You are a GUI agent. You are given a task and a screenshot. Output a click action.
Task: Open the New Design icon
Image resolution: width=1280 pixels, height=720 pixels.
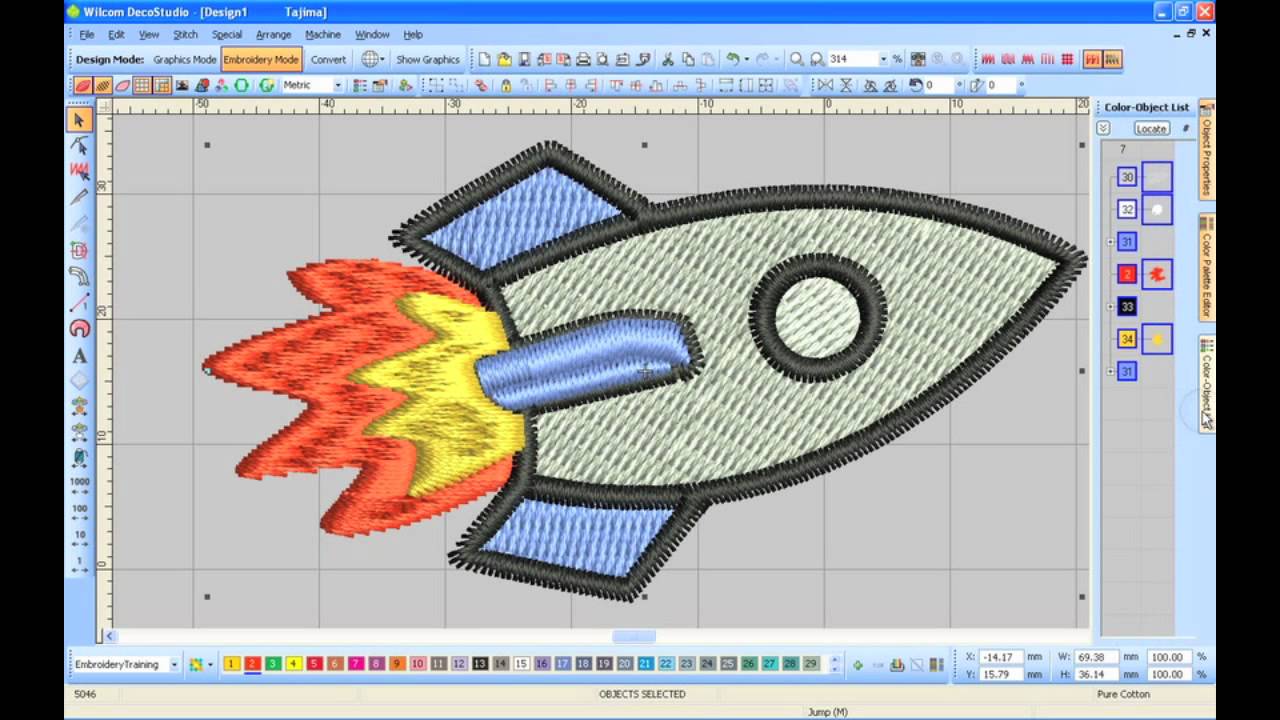click(482, 59)
